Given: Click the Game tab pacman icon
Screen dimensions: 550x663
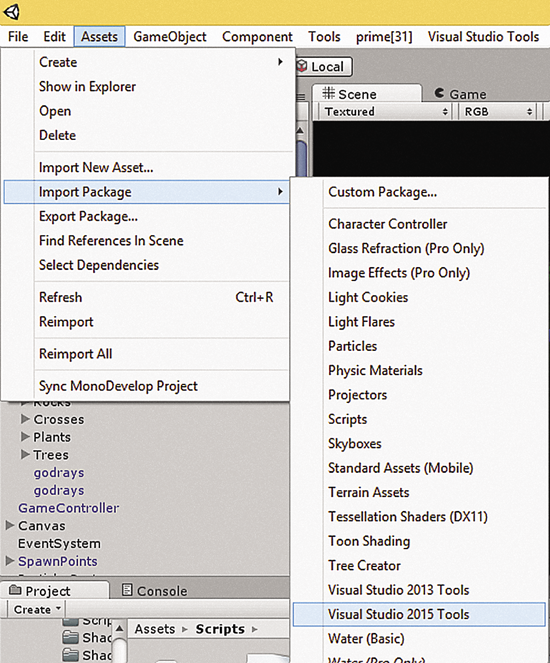Looking at the screenshot, I should pyautogui.click(x=440, y=93).
